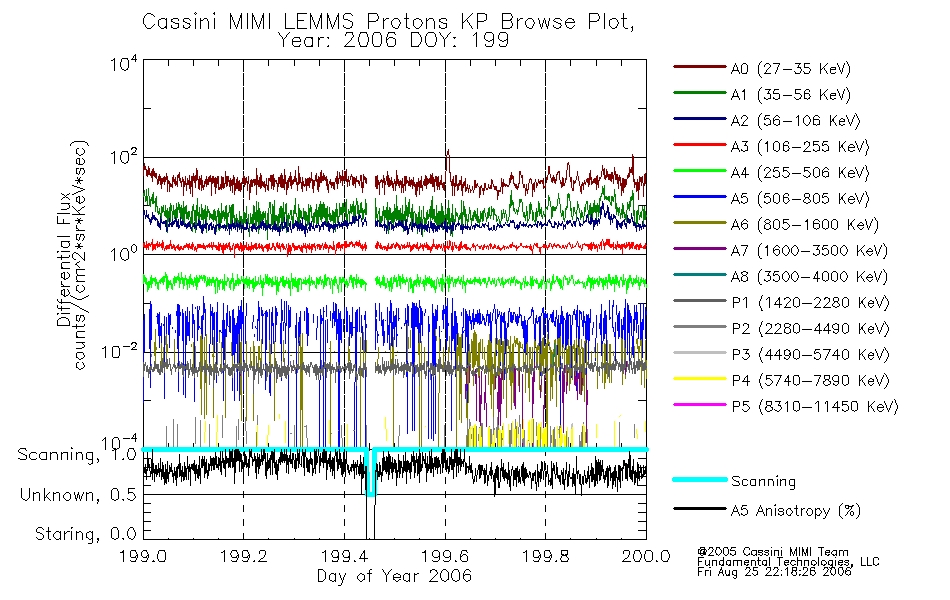Click the red A3 legend line
This screenshot has height=600, width=950.
click(699, 145)
